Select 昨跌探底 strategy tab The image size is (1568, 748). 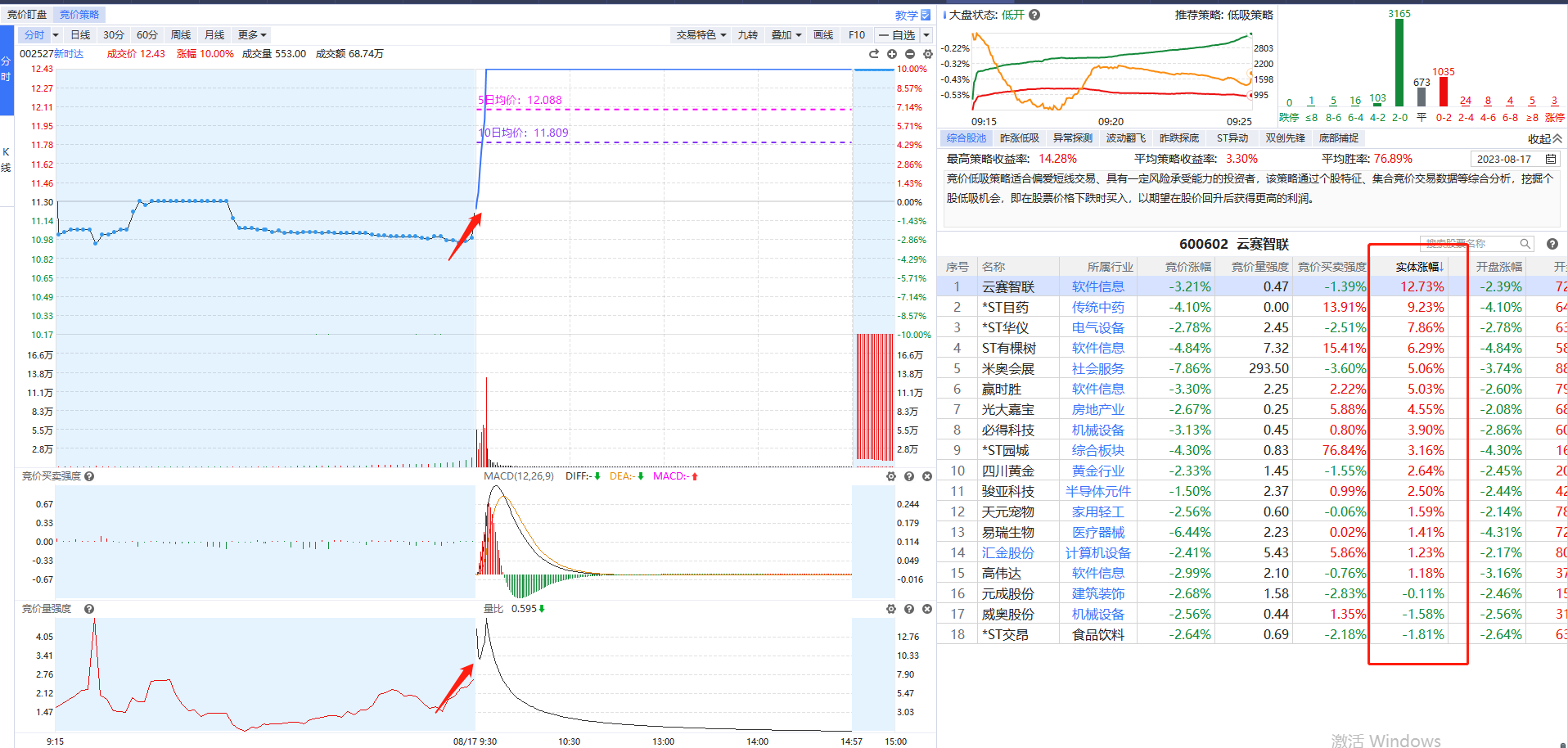click(1179, 138)
